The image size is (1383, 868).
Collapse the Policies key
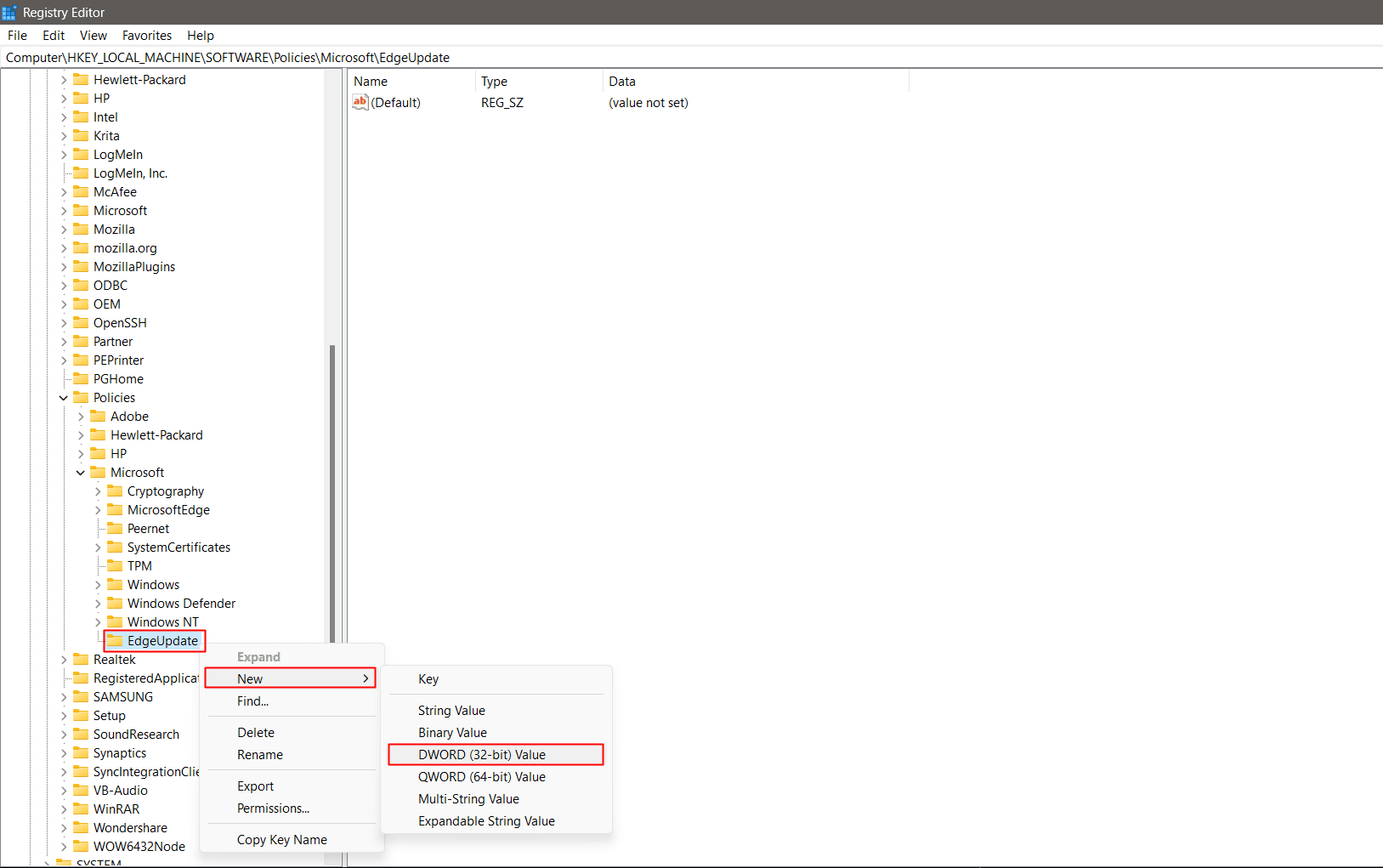(63, 397)
